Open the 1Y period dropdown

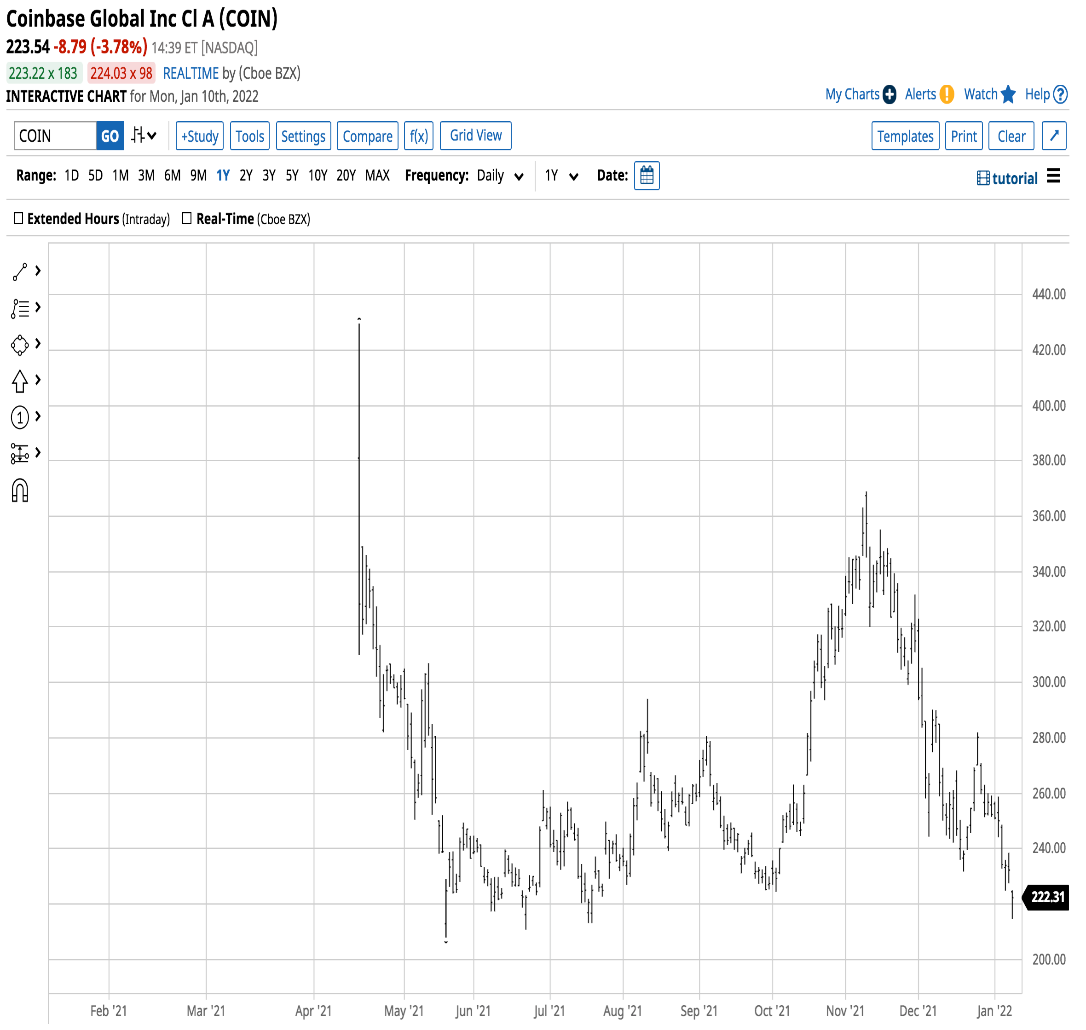pyautogui.click(x=561, y=176)
